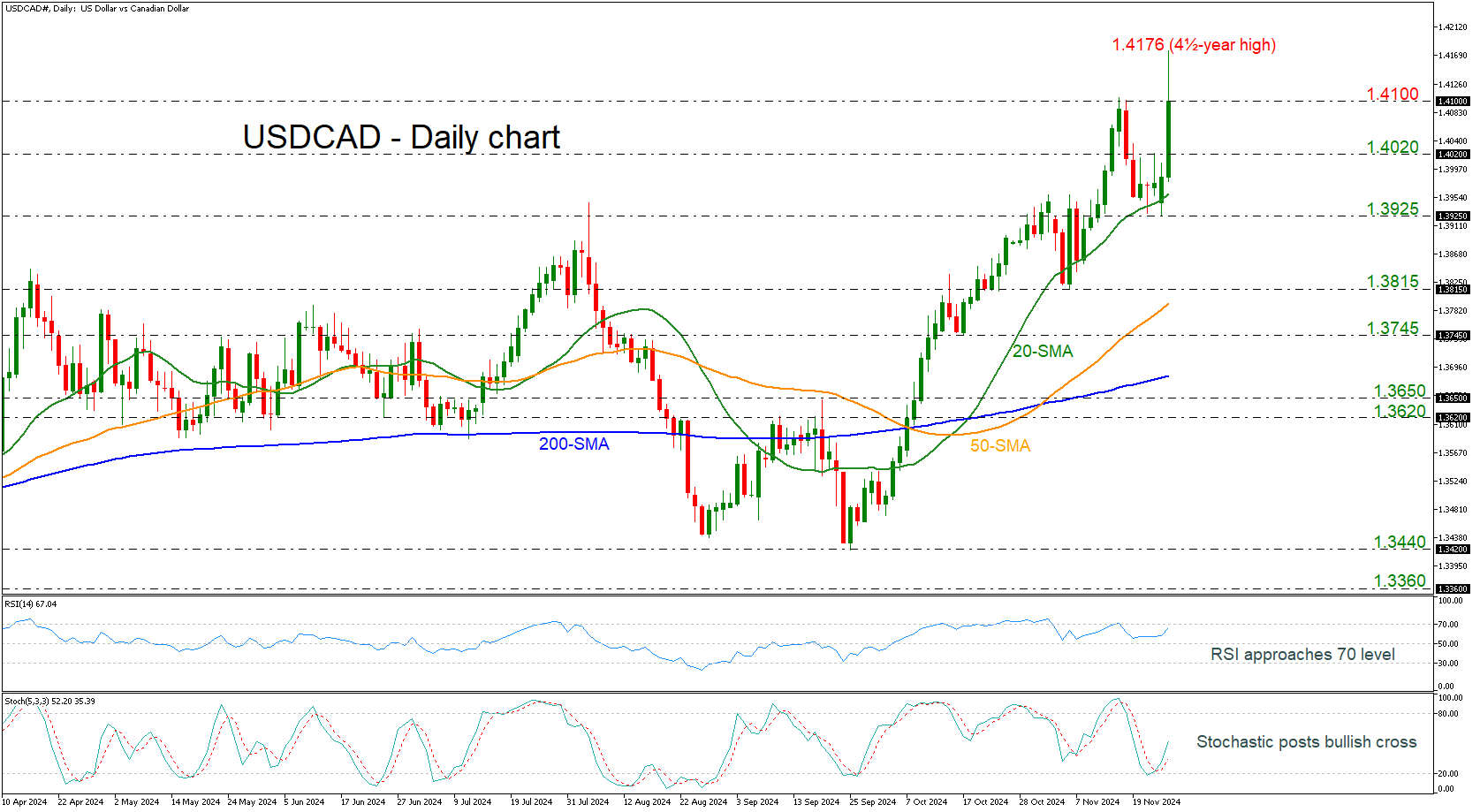Click the orange 50-SMA label
Viewport: 1480px width, 812px height.
pyautogui.click(x=999, y=446)
